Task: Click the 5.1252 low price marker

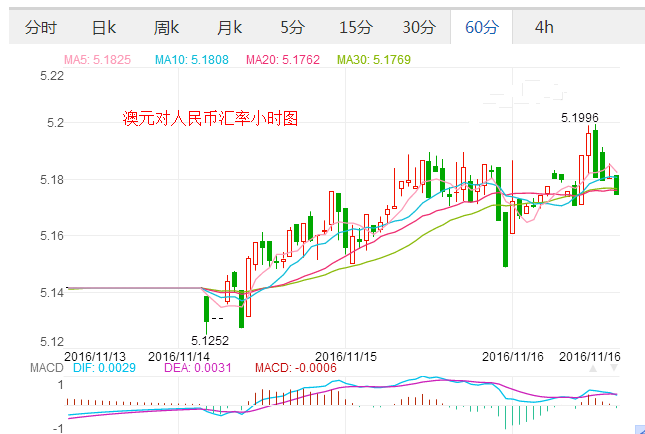Action: pyautogui.click(x=210, y=340)
